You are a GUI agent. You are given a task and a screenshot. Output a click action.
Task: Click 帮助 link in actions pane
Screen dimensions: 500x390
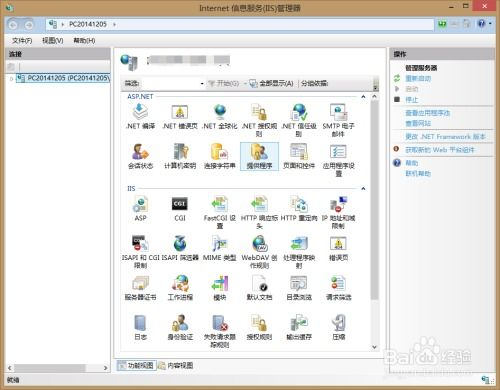point(411,163)
